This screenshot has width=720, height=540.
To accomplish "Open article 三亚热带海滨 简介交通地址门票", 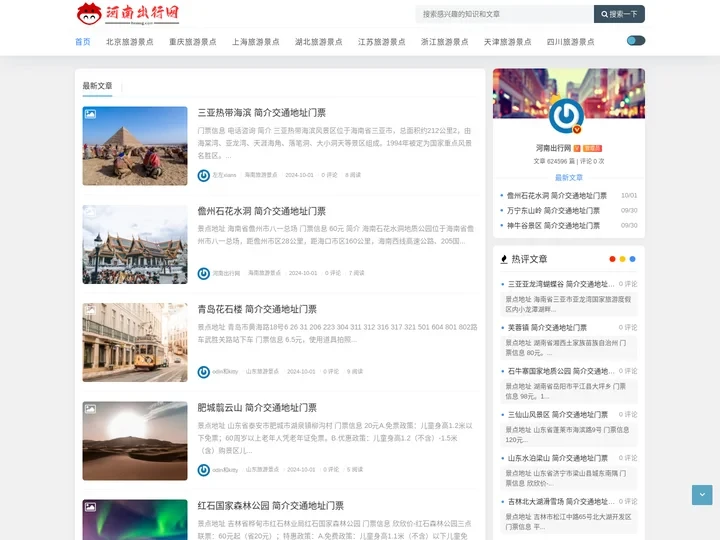I will (x=262, y=113).
